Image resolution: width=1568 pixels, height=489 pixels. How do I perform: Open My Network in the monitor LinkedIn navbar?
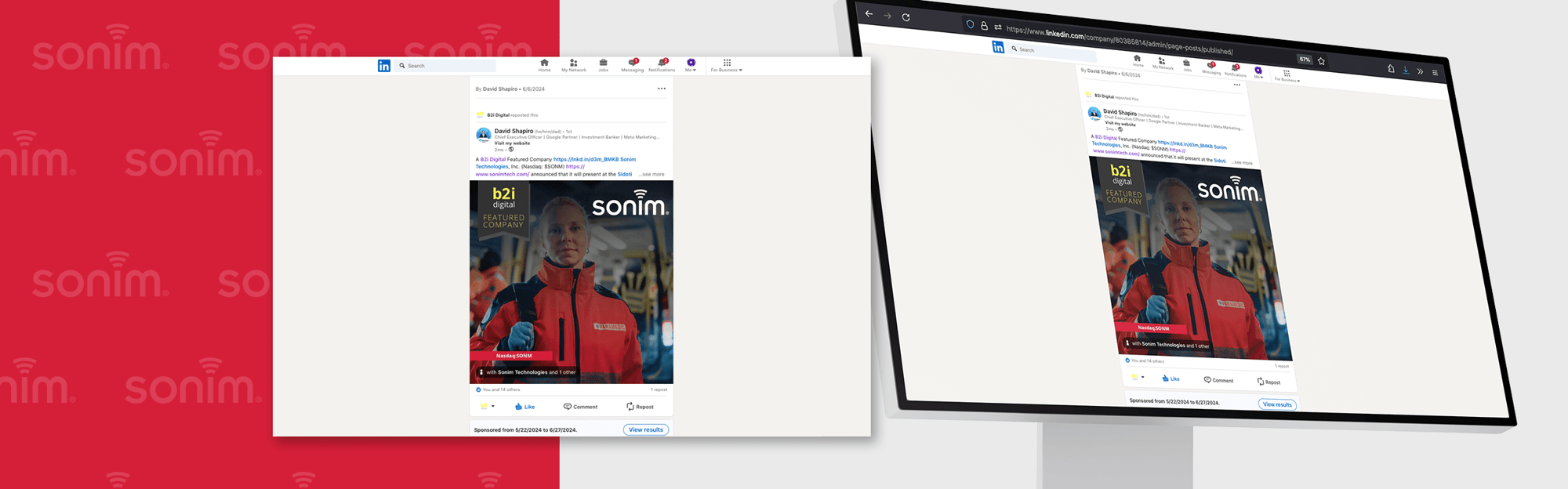pos(1163,63)
